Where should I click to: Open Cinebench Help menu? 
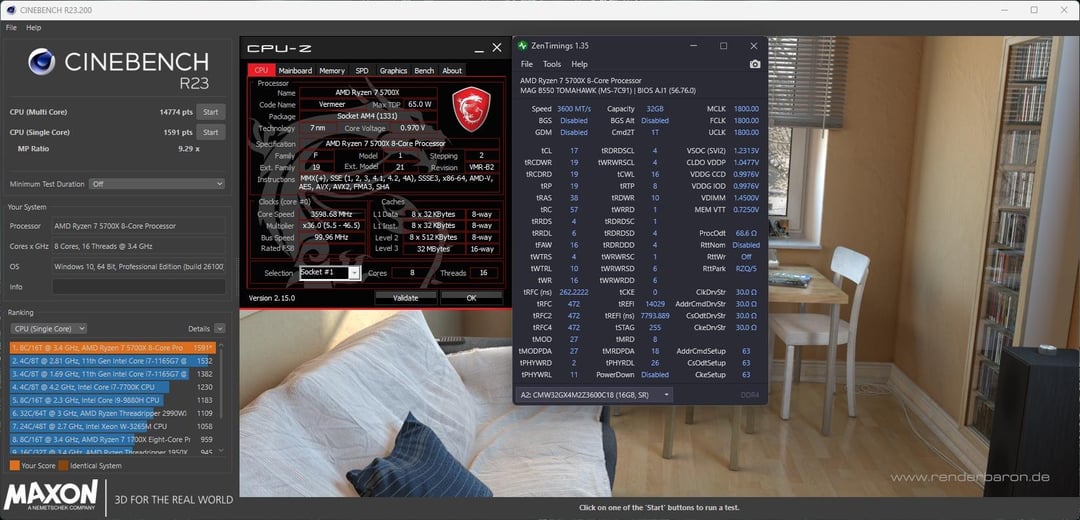click(x=34, y=28)
